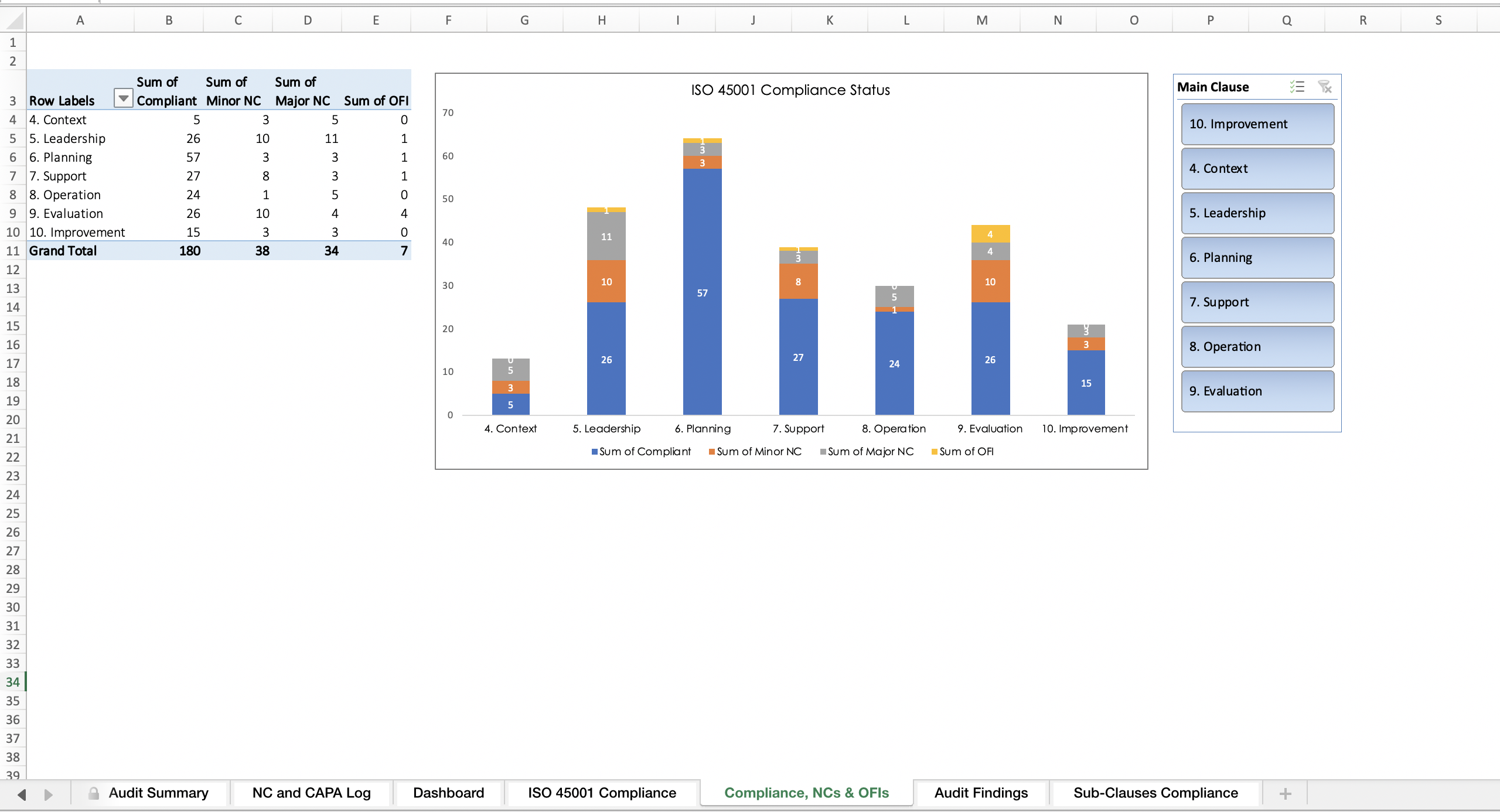Go to next sheet tab arrow

click(x=49, y=794)
